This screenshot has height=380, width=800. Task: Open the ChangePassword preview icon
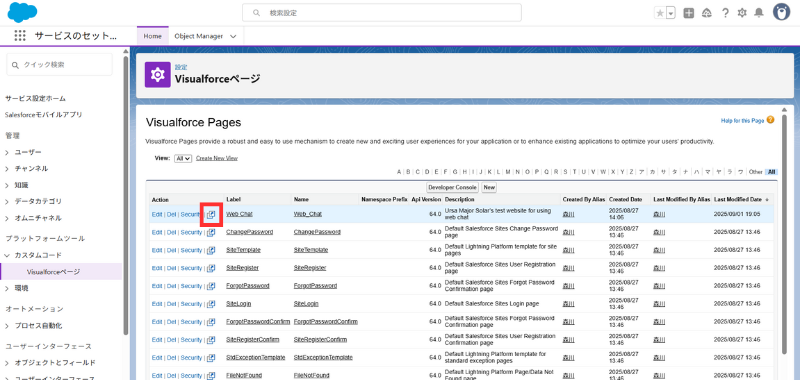(x=211, y=232)
